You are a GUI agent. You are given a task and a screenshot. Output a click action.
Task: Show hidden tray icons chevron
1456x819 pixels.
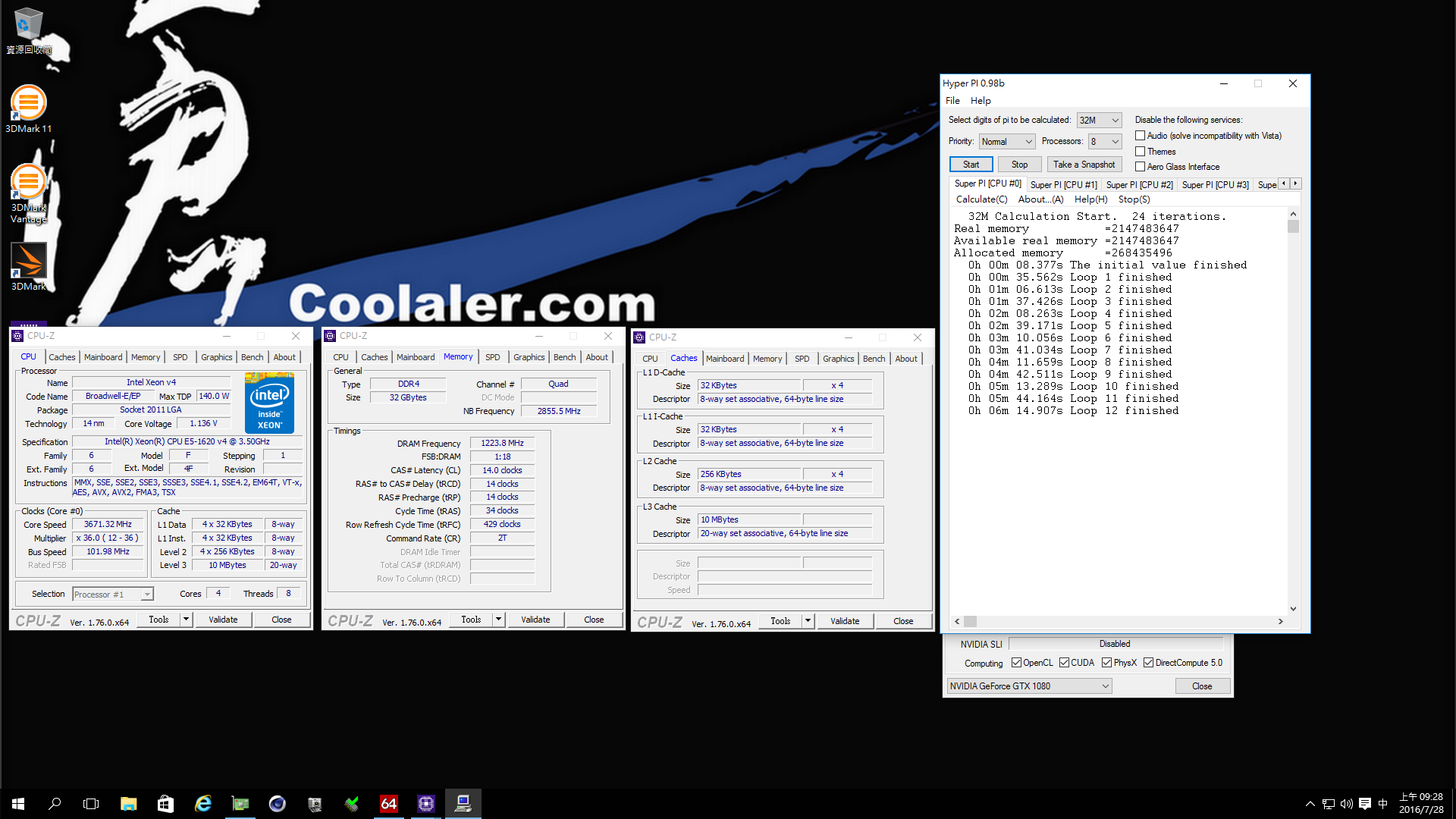click(1310, 804)
